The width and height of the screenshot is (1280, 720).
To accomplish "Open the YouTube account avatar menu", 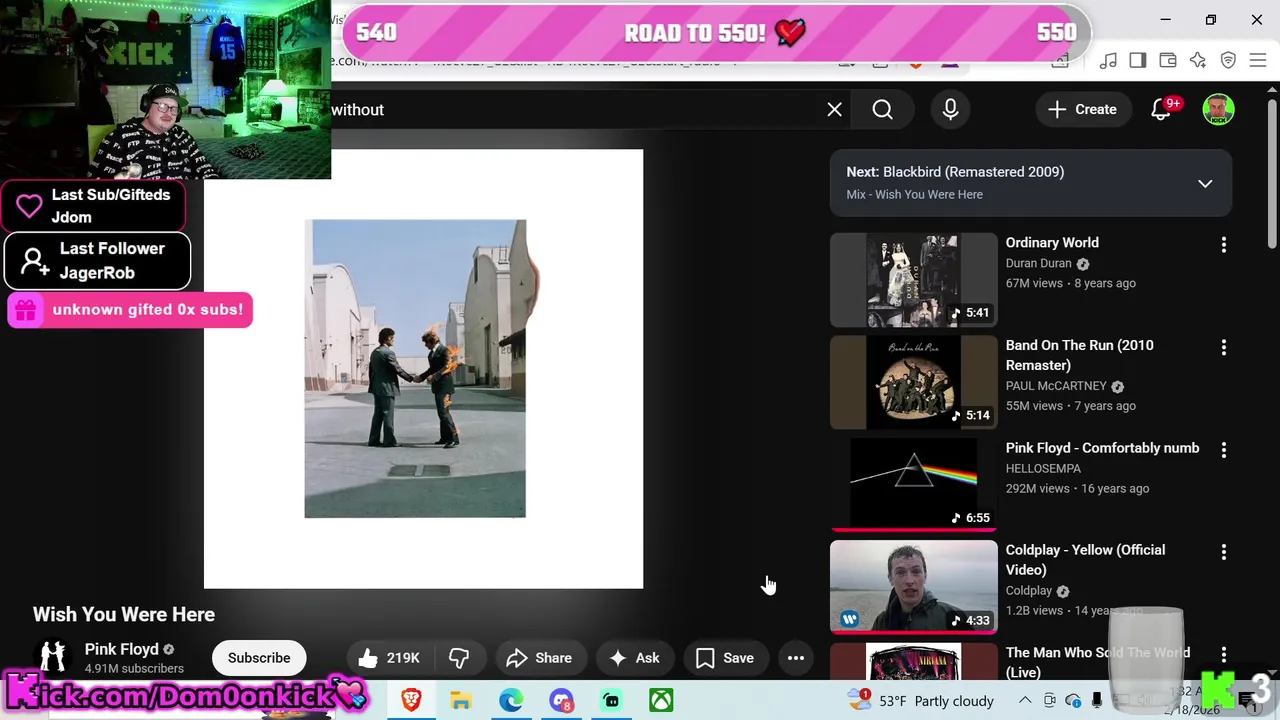I will click(1218, 110).
